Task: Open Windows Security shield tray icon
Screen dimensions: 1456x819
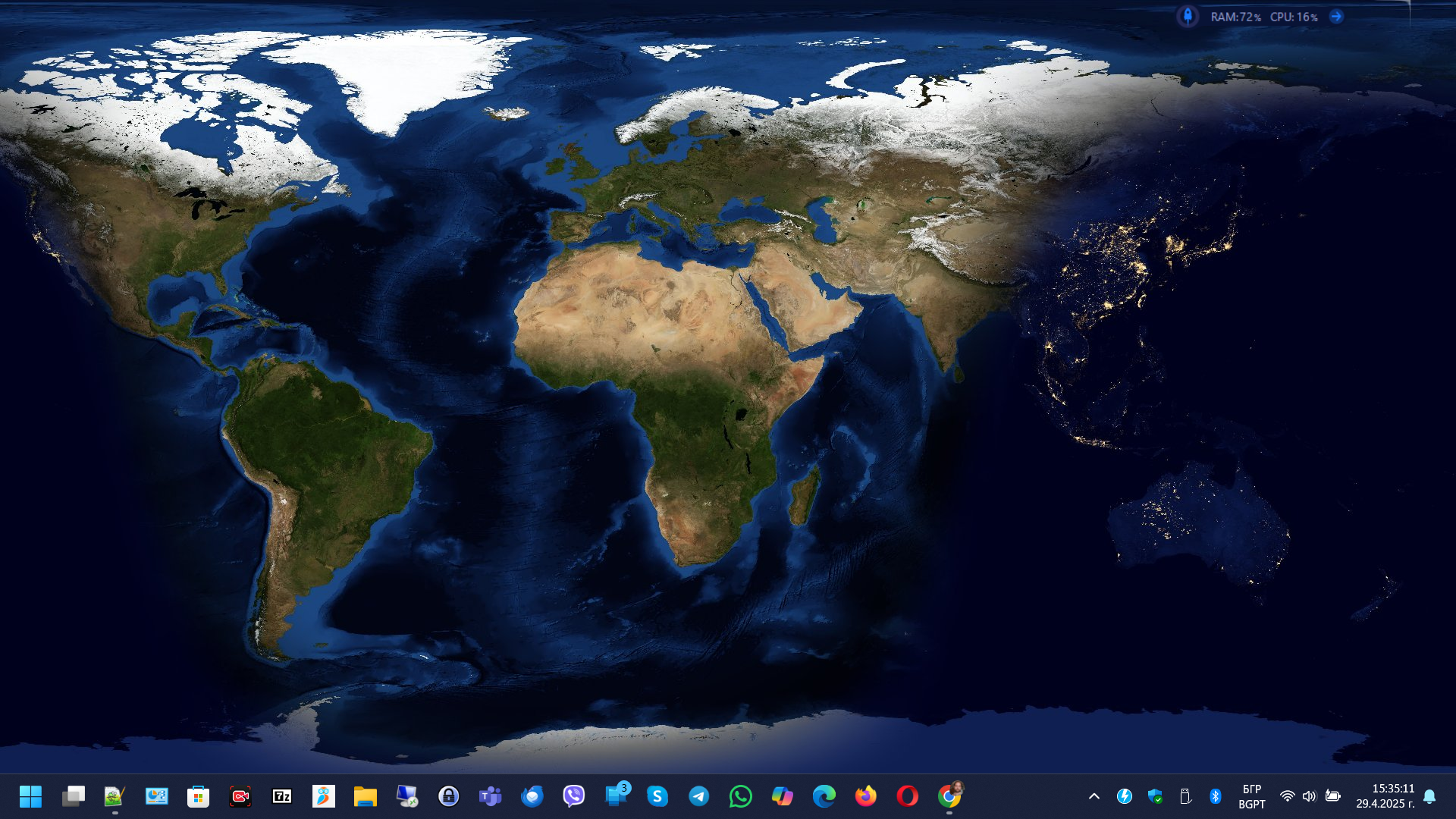Action: coord(1155,796)
